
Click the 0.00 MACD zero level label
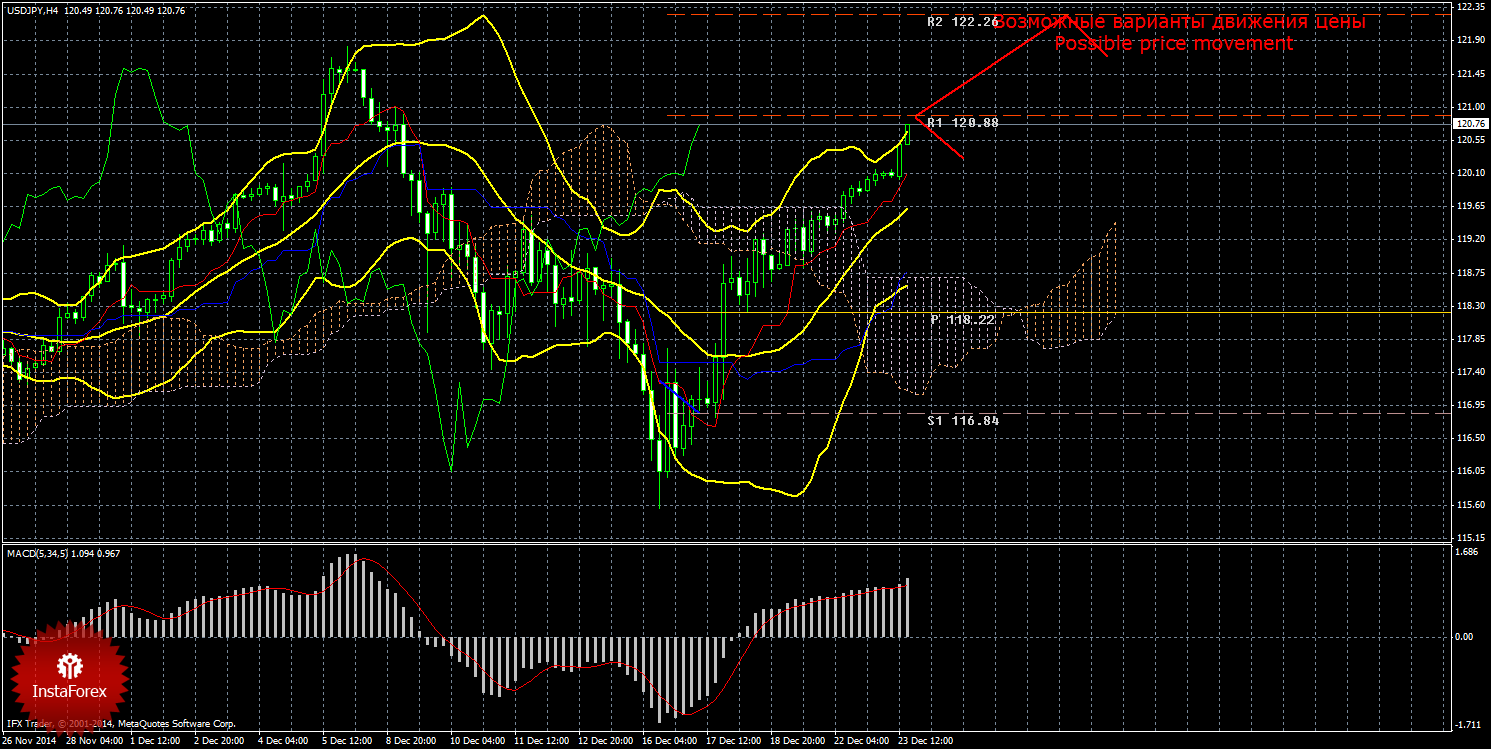click(1464, 637)
